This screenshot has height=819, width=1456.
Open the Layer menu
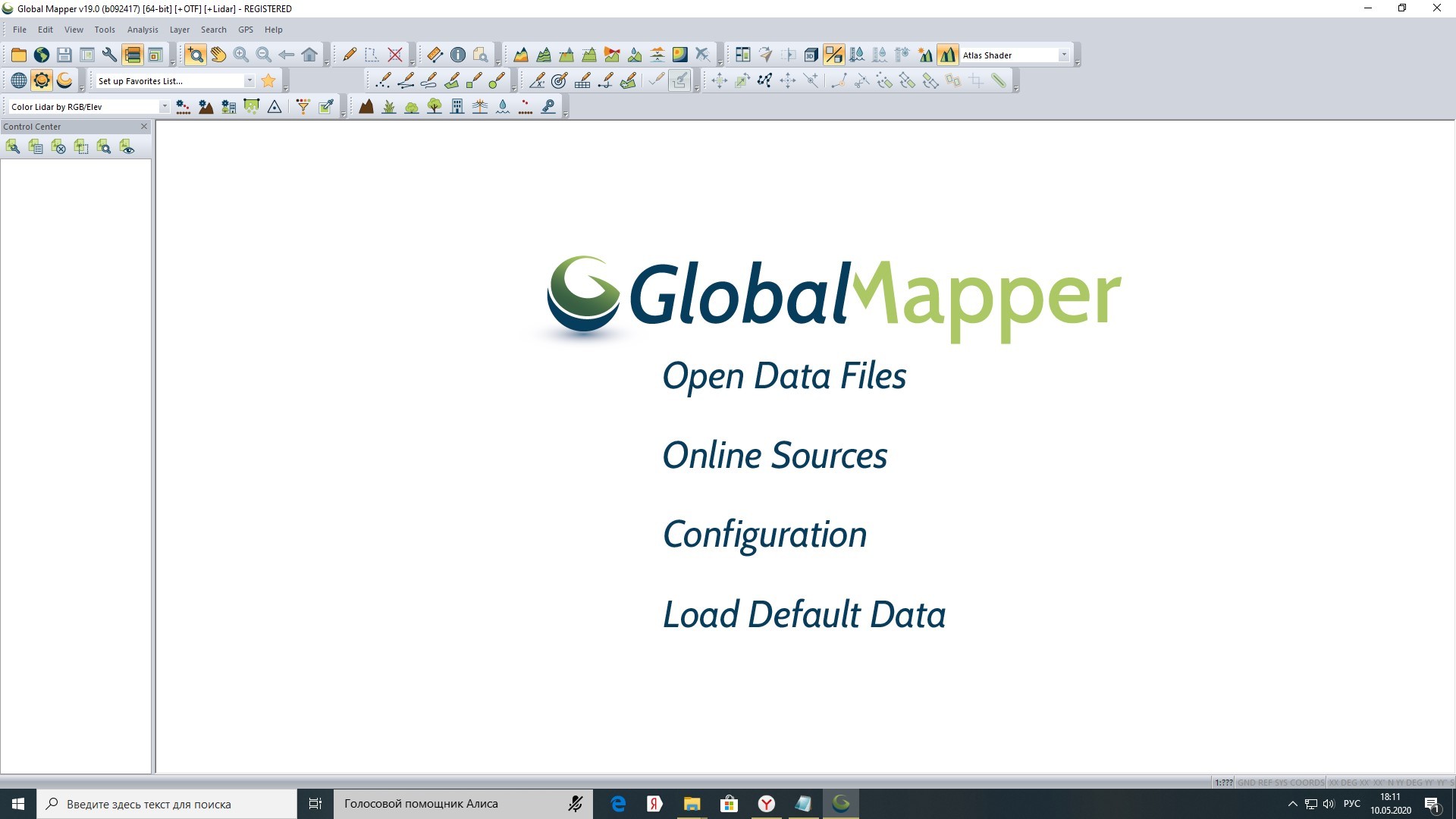click(x=180, y=30)
